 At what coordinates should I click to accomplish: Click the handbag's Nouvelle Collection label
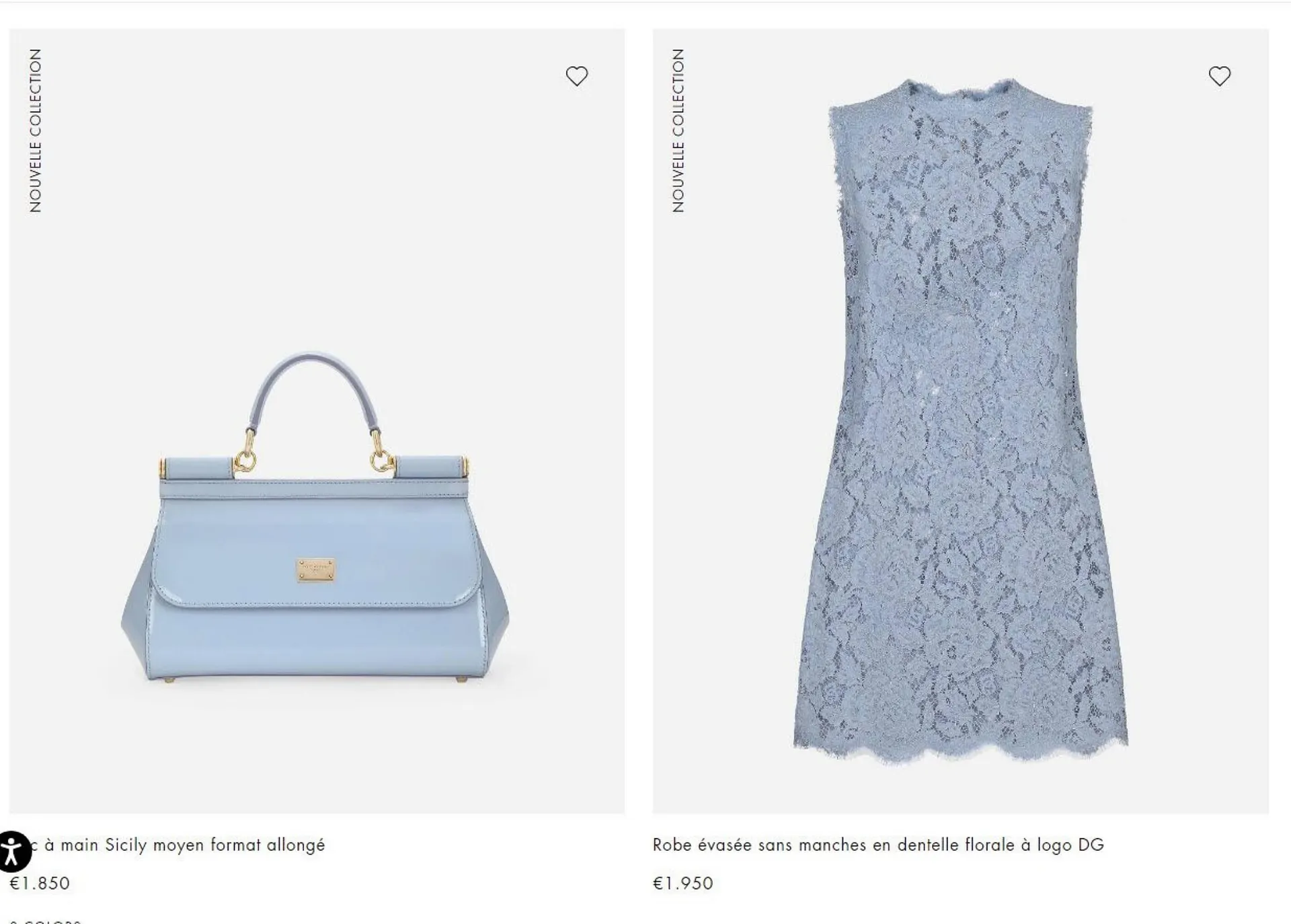point(35,130)
